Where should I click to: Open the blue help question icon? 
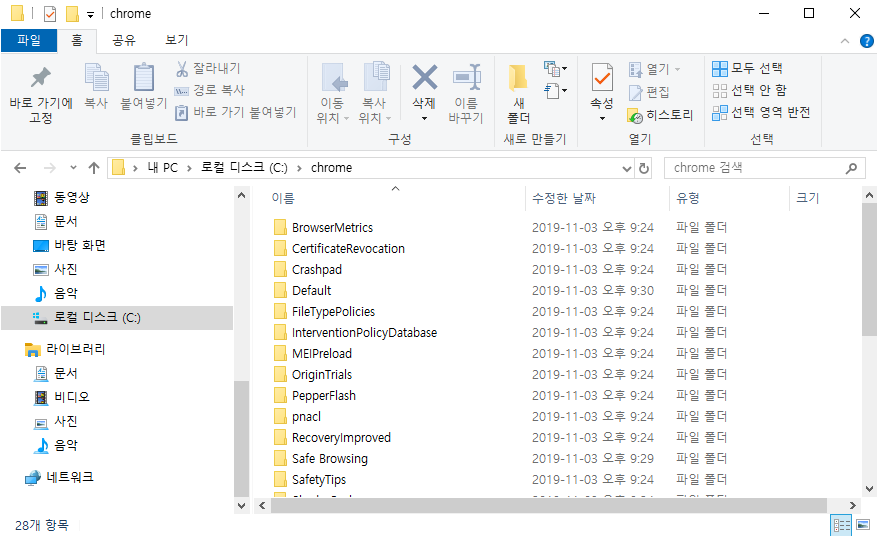[866, 41]
